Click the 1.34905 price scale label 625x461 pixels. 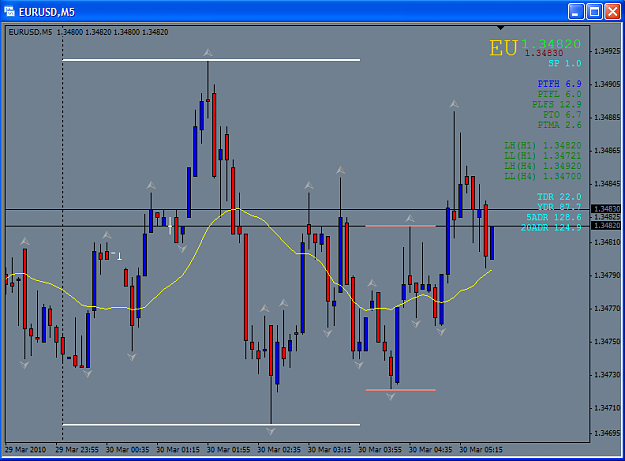click(x=607, y=84)
